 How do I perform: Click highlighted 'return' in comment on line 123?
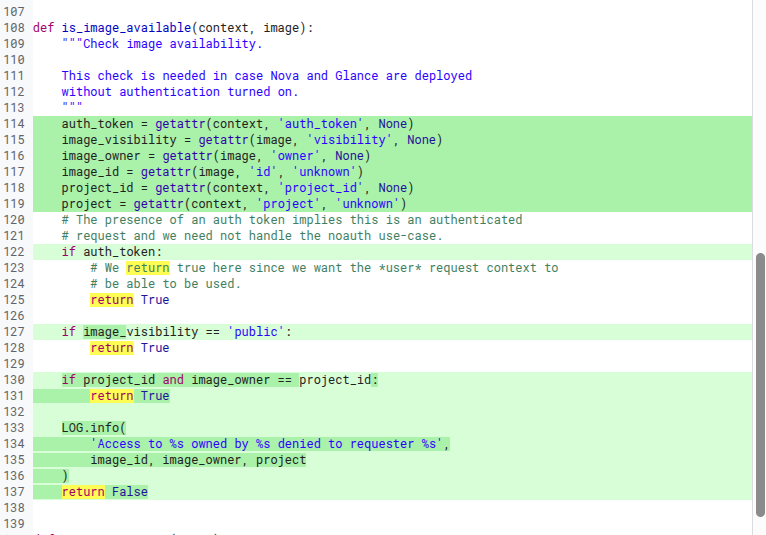point(148,268)
